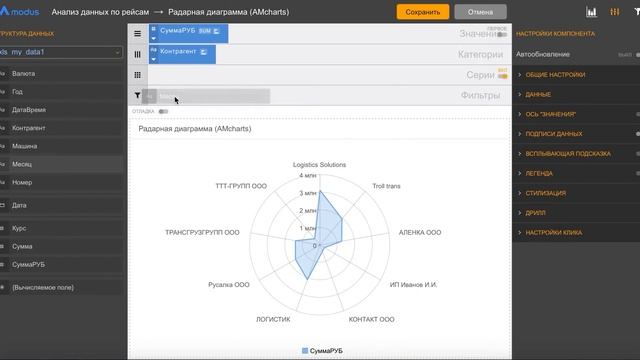
Task: Select the СуммаРУБ field in the data structure
Action: point(61,264)
